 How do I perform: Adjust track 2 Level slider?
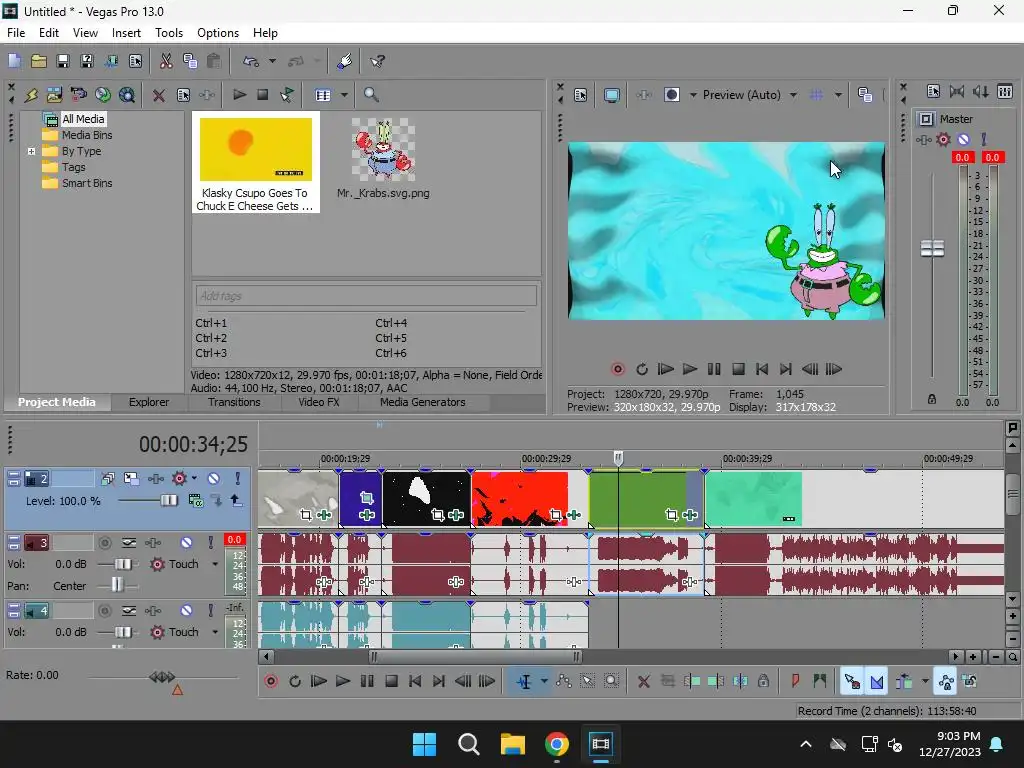coord(168,501)
